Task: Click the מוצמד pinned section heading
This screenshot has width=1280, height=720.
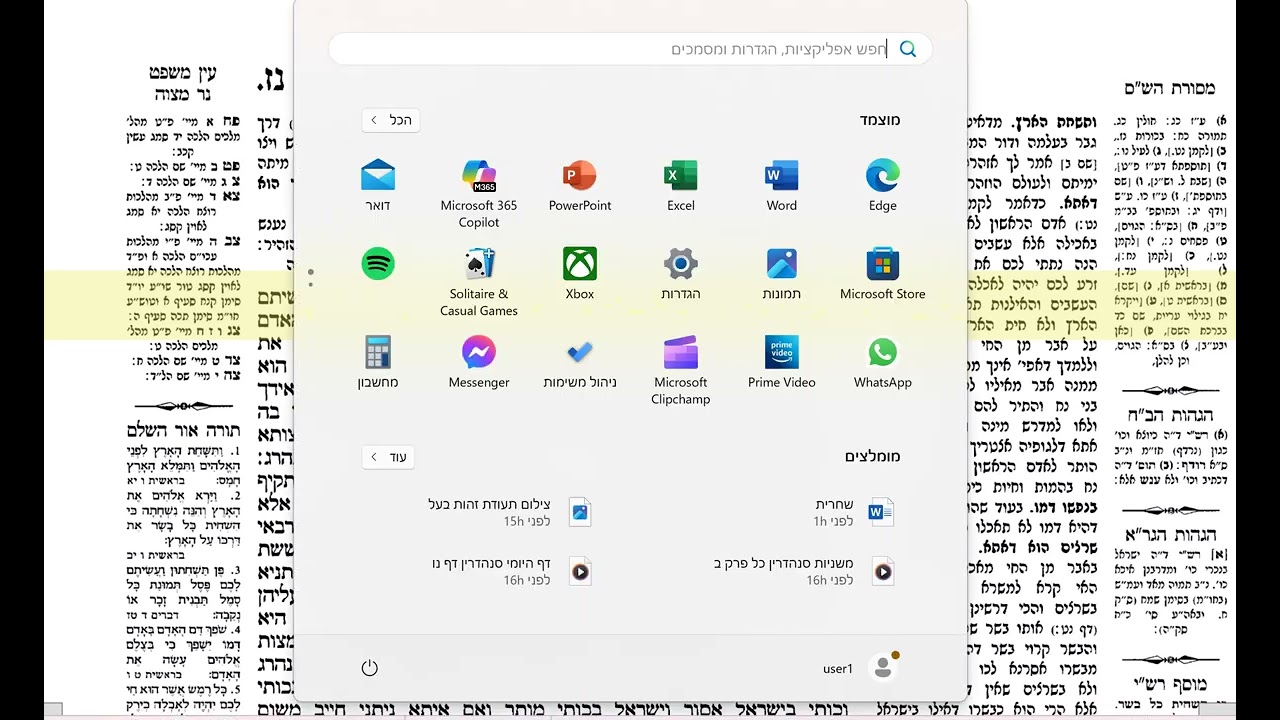Action: 880,120
